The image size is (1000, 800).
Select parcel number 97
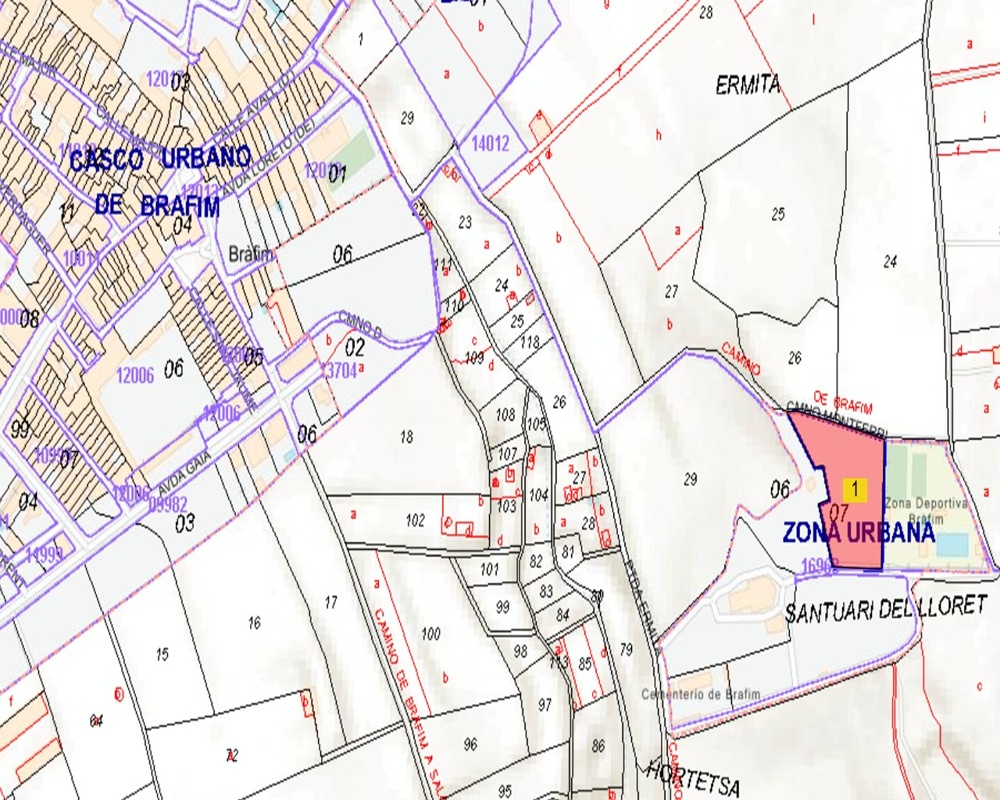pos(544,705)
